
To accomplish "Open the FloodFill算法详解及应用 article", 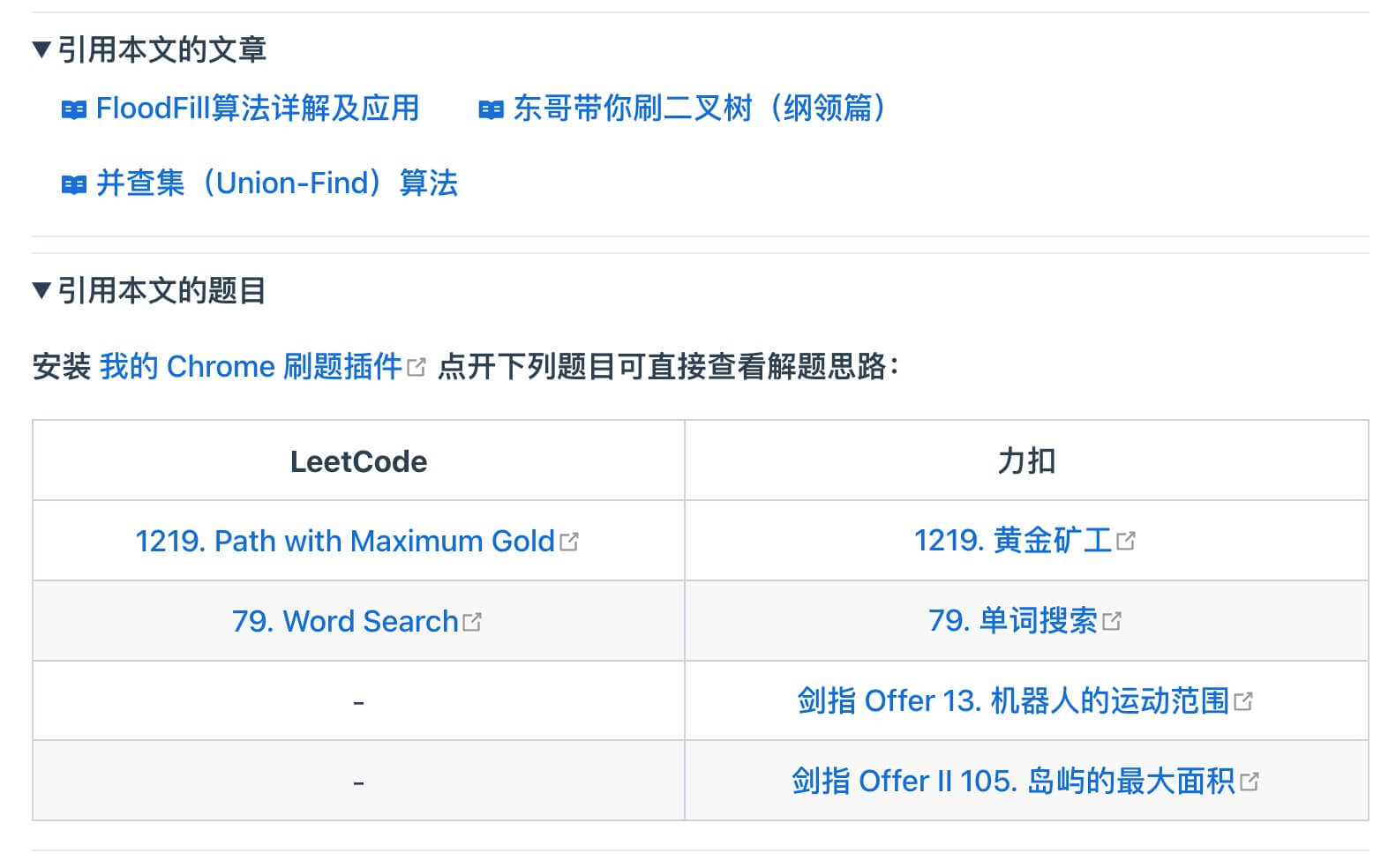I will point(257,108).
